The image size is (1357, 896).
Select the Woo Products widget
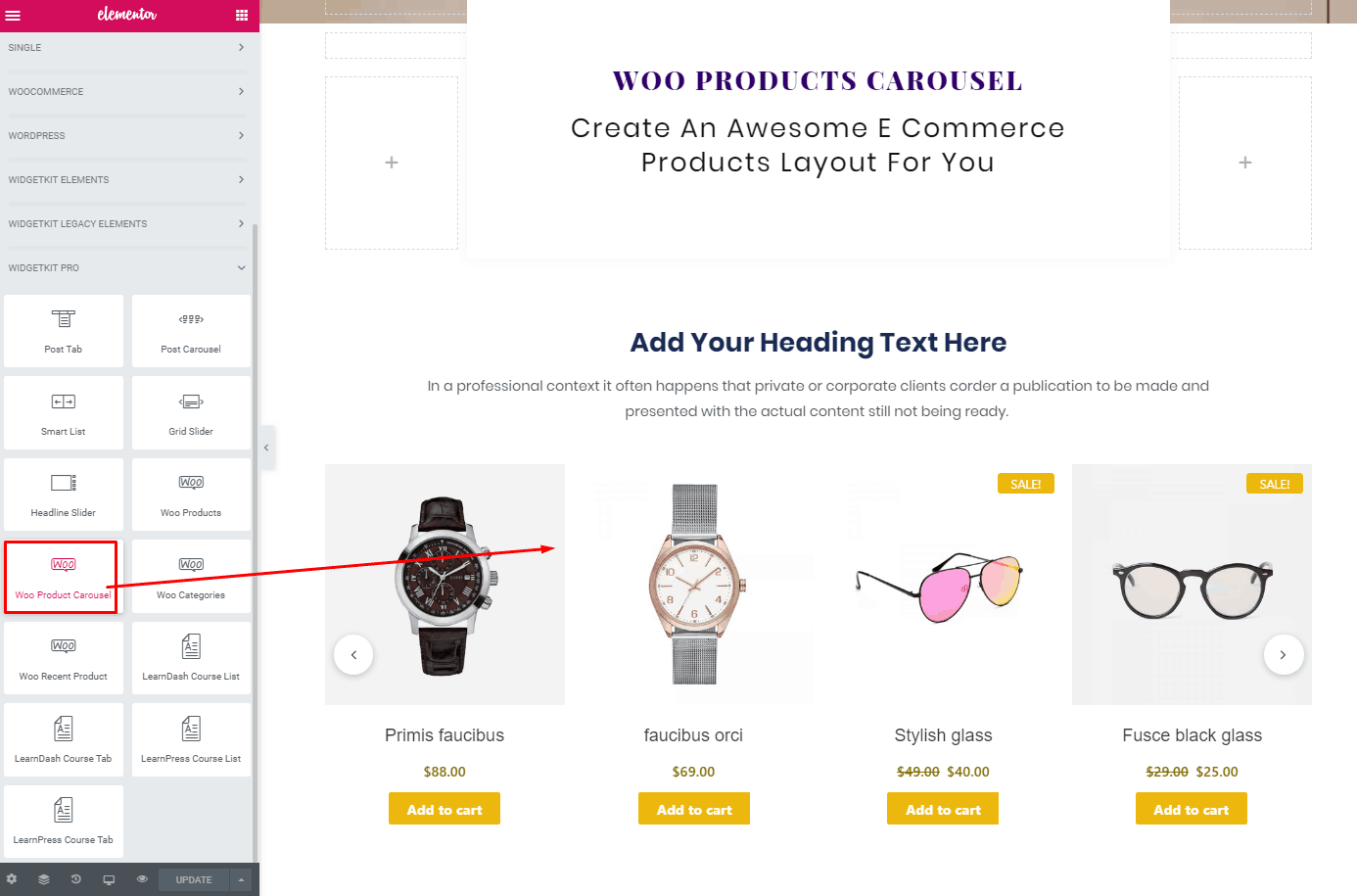click(191, 494)
